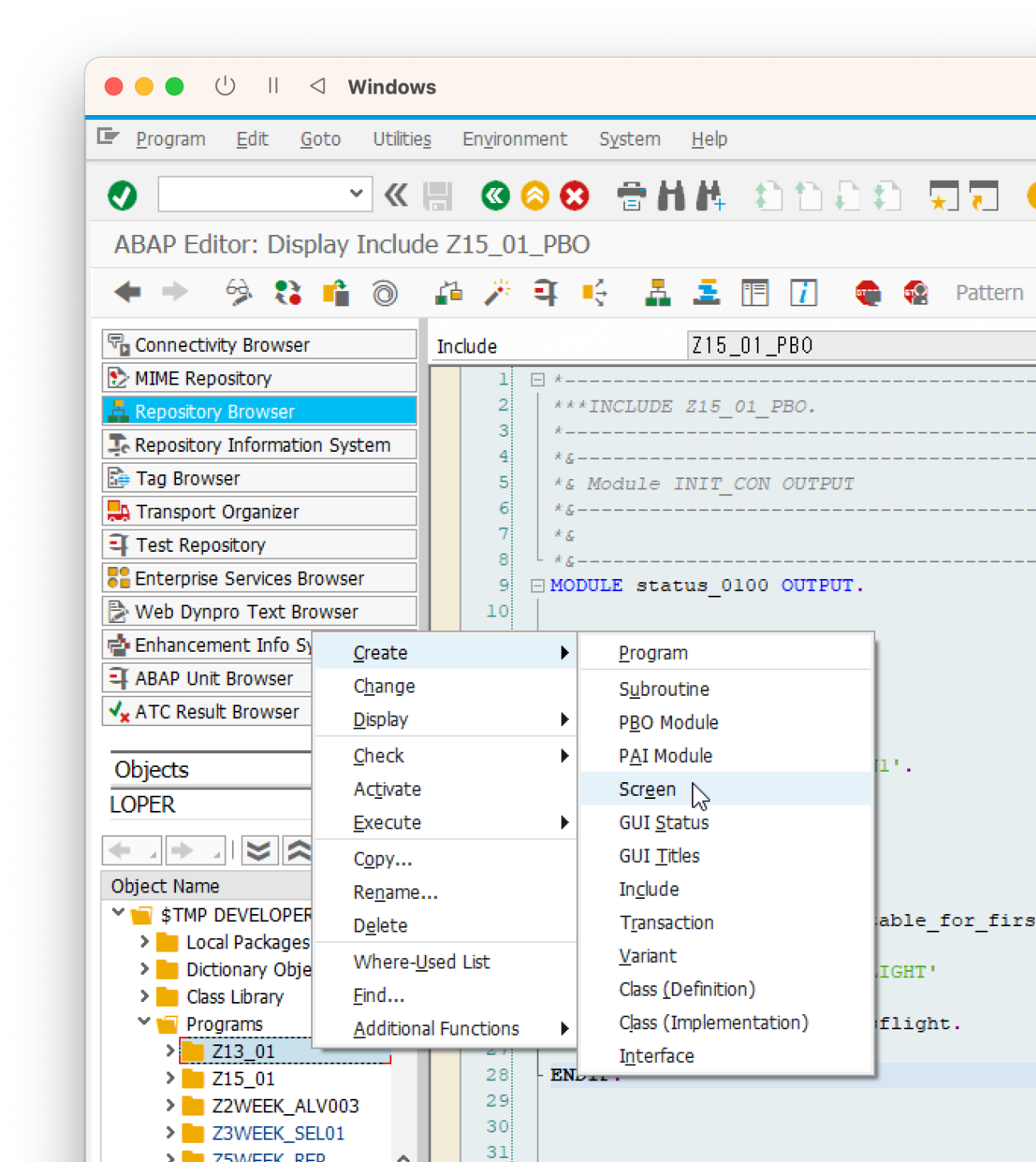The width and height of the screenshot is (1036, 1162).
Task: Select the Repository Browser button
Action: [x=259, y=411]
